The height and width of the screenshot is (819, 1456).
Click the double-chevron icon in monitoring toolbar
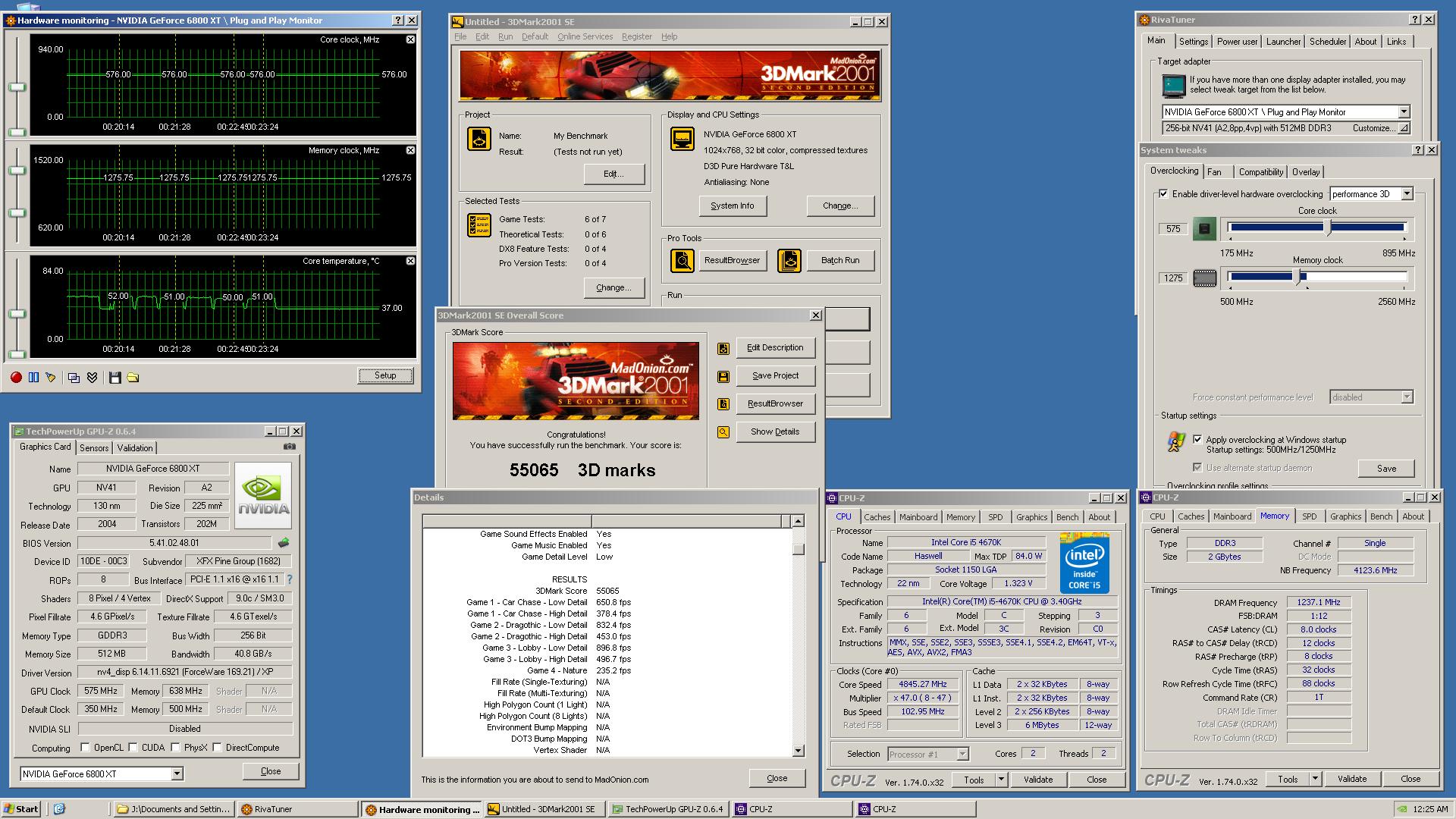[93, 377]
